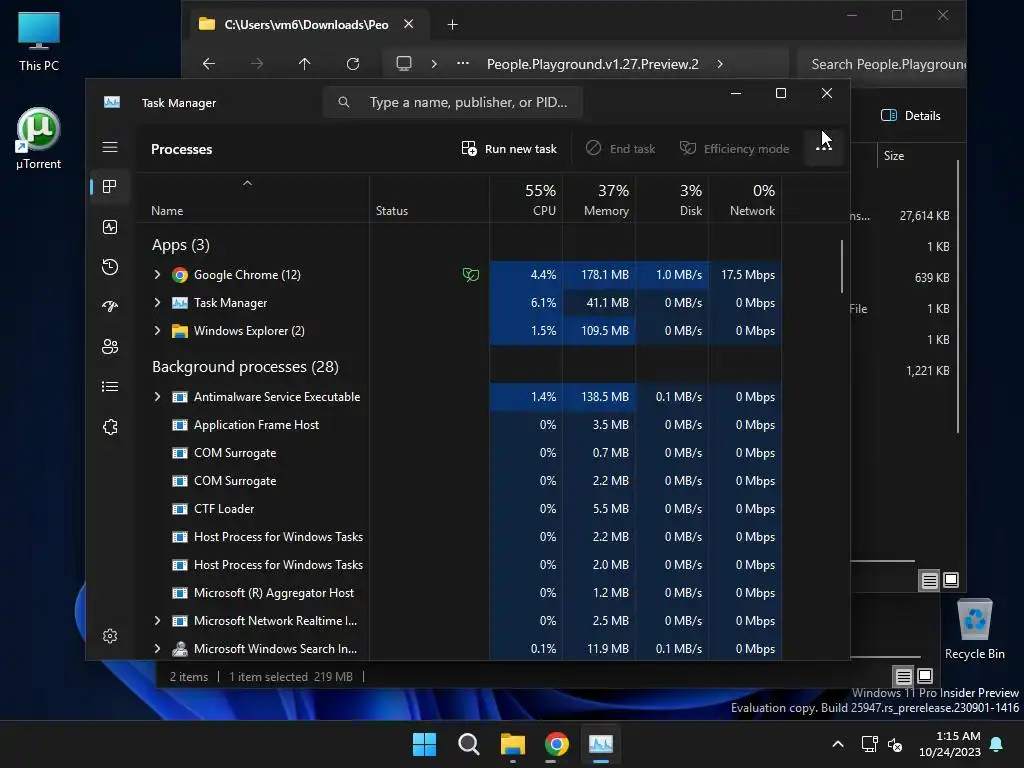Open the µTorrent desktop shortcut
Screen dimensions: 1024x768
point(39,138)
